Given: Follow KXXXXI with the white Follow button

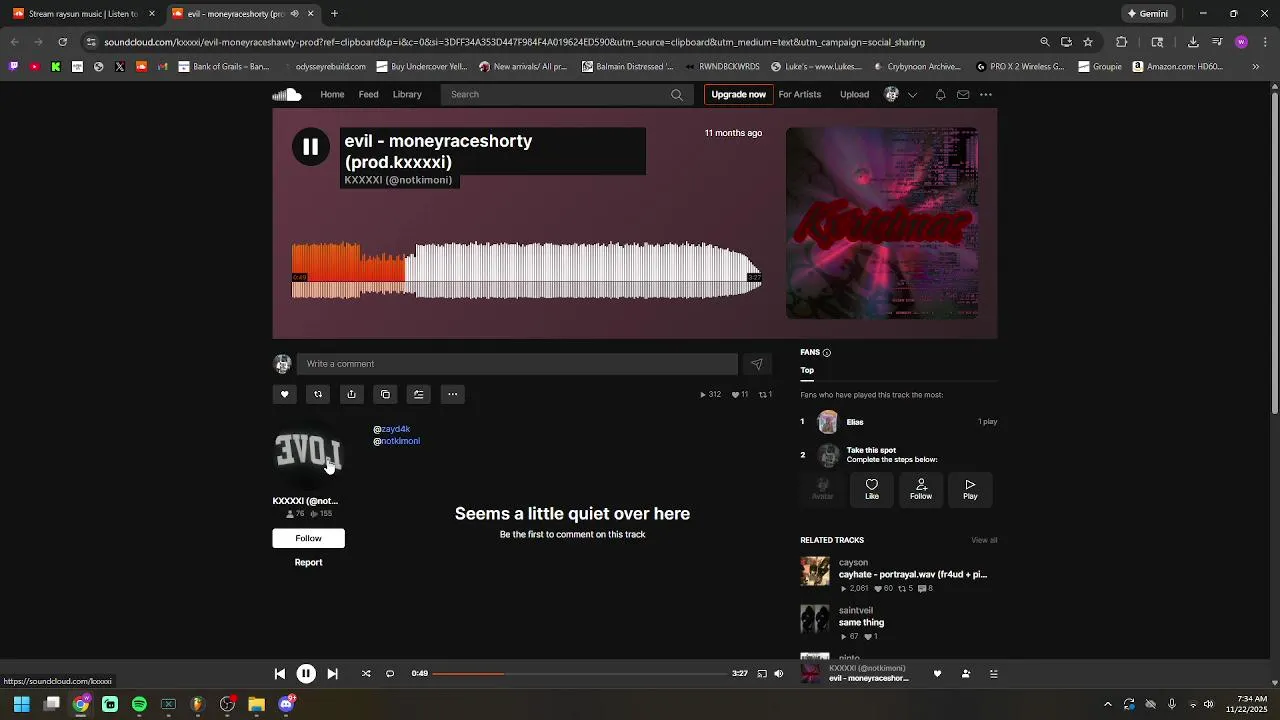Looking at the screenshot, I should click(308, 538).
